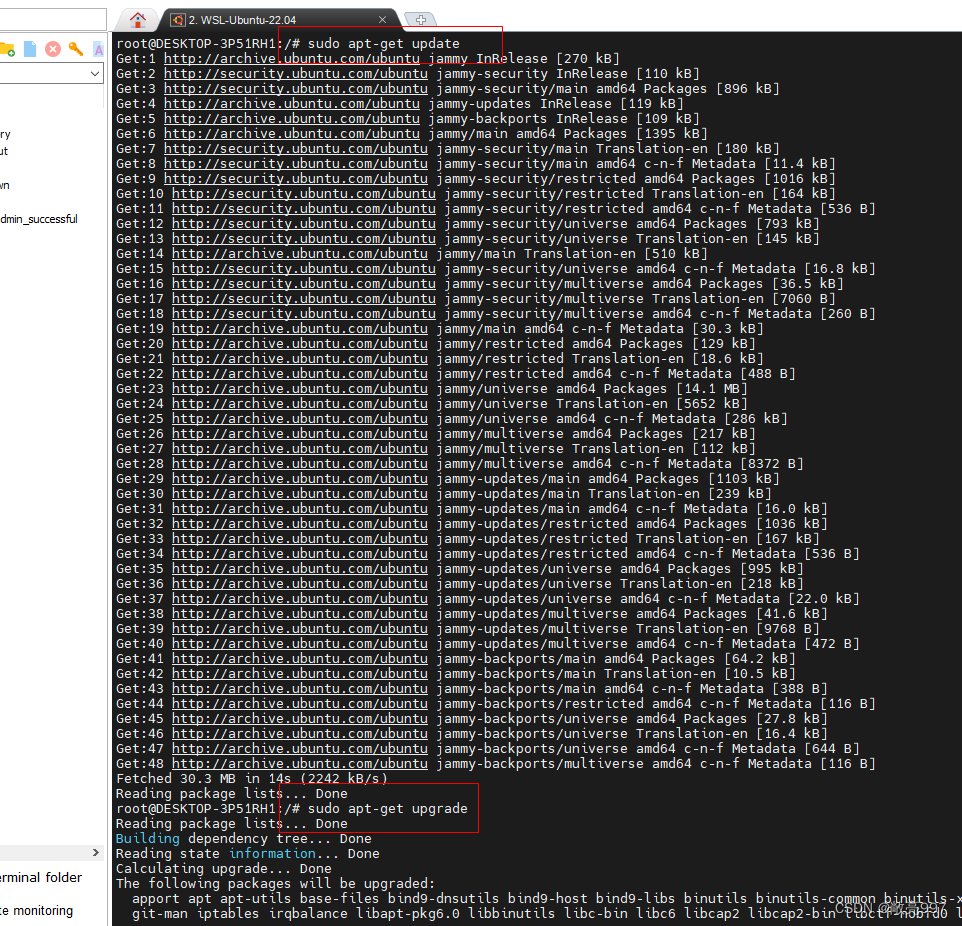Click 'jammy/universe Translation-en [5652 kB]' text
The width and height of the screenshot is (962, 926).
(591, 404)
